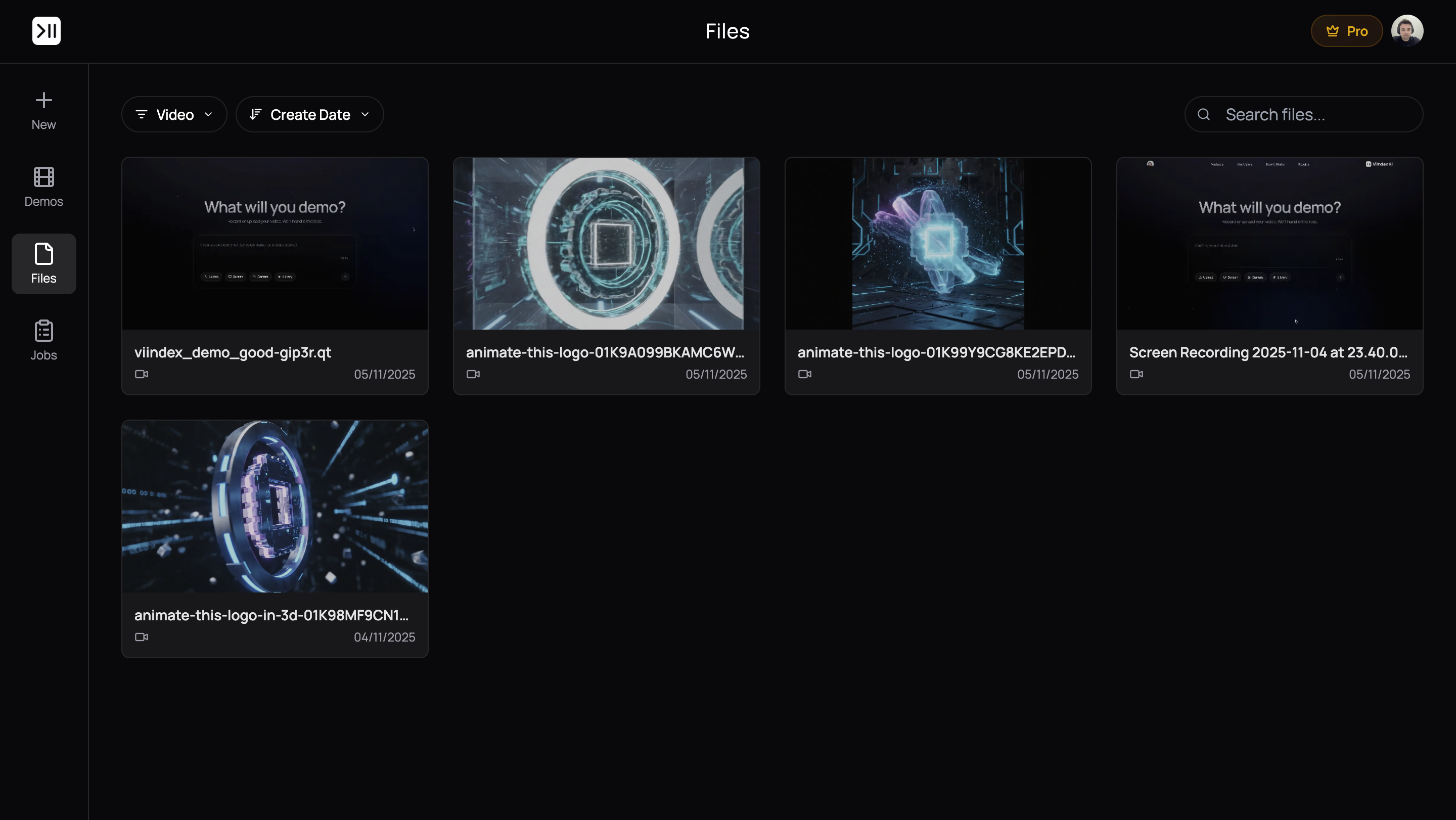Expand the Create Date sort dropdown
Viewport: 1456px width, 820px height.
click(310, 114)
